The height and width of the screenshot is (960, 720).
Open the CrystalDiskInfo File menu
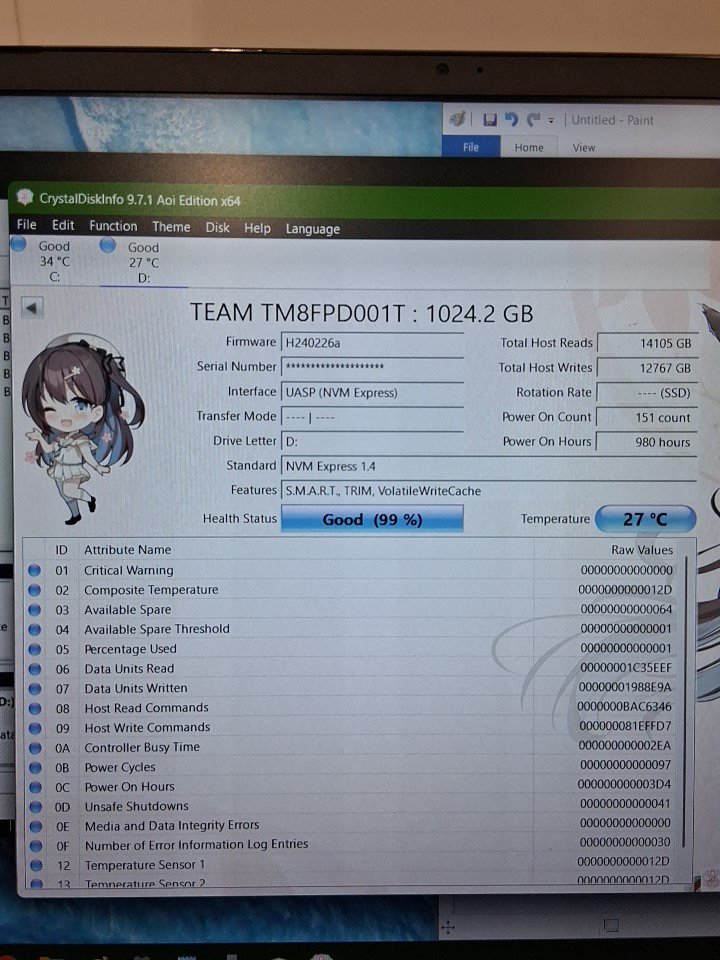tap(27, 226)
